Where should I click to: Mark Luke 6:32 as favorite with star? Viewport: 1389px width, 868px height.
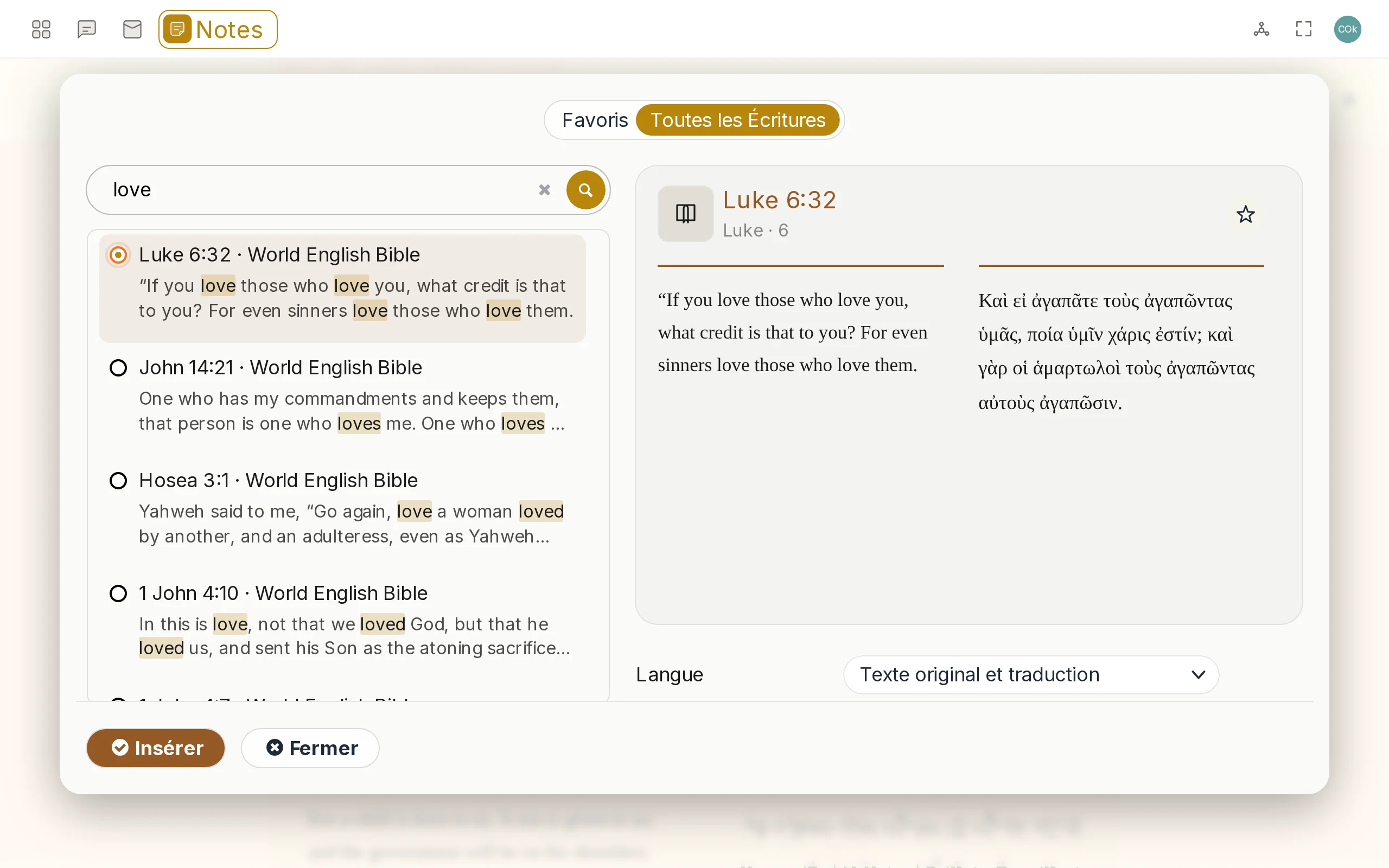pos(1245,215)
